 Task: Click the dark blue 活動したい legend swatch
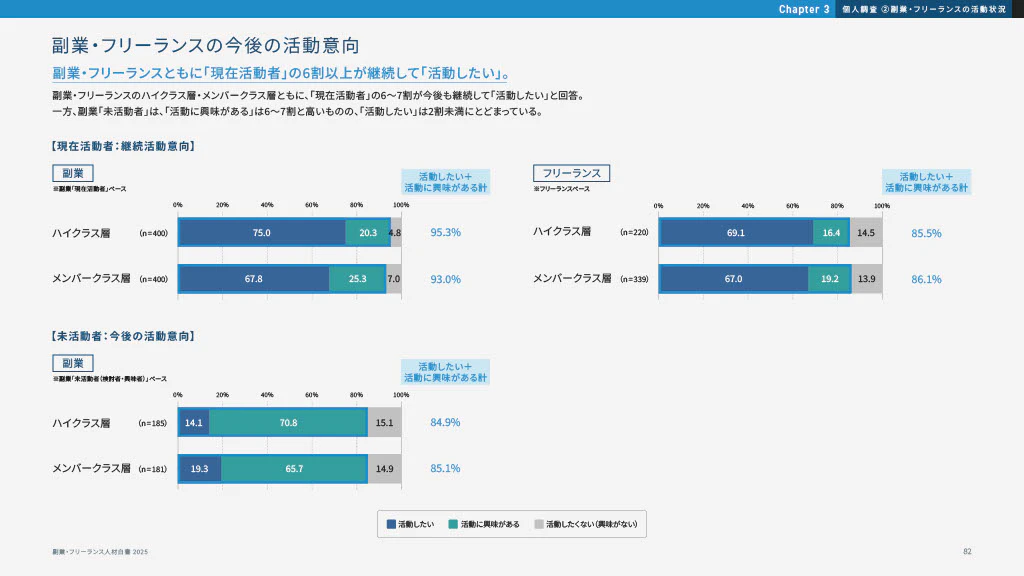pyautogui.click(x=391, y=524)
